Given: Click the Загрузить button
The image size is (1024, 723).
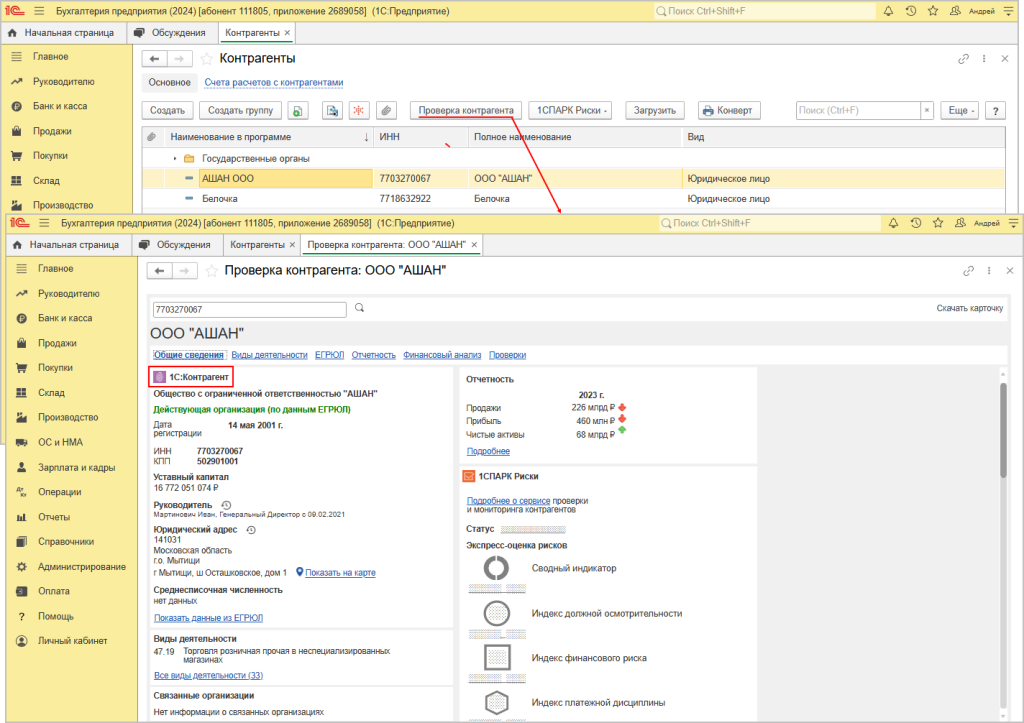Looking at the screenshot, I should pos(654,110).
